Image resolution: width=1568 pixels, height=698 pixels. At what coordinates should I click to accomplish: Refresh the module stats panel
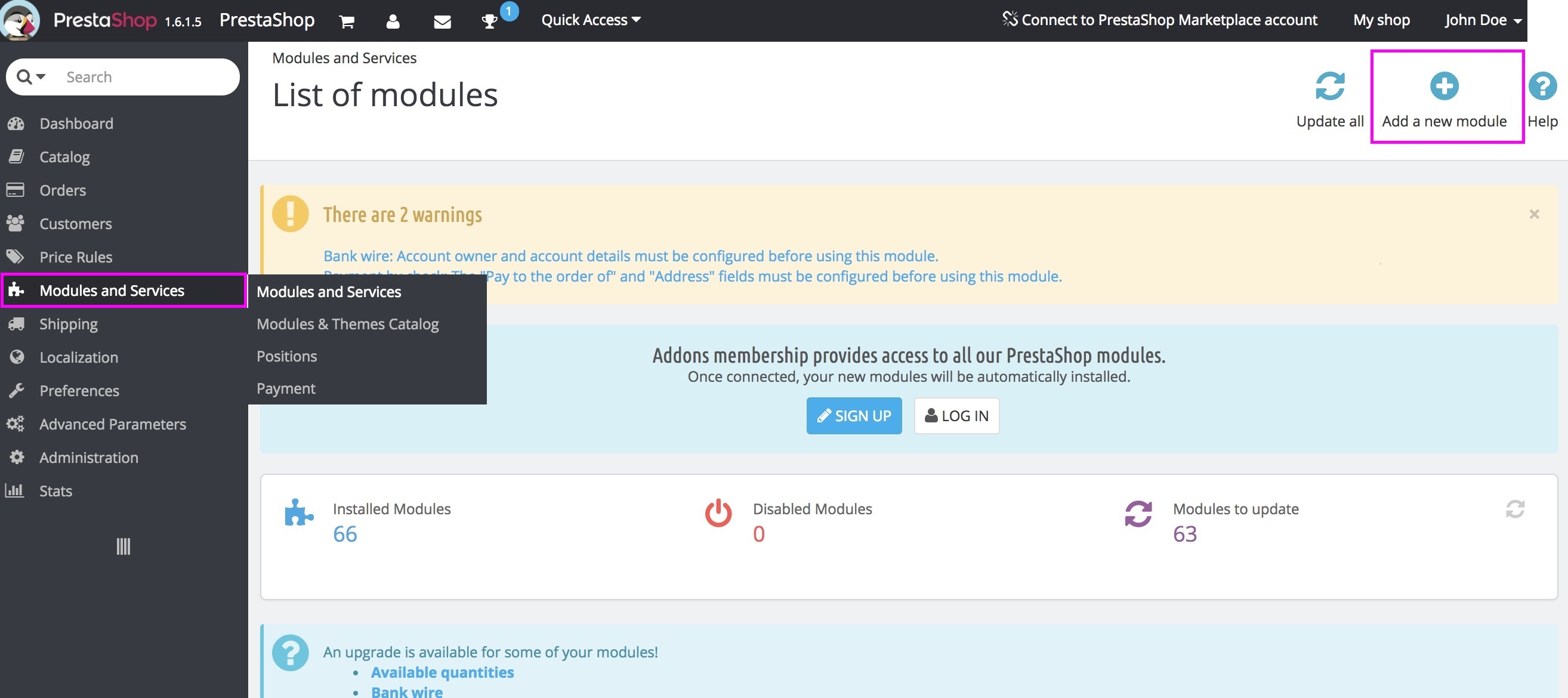point(1515,509)
